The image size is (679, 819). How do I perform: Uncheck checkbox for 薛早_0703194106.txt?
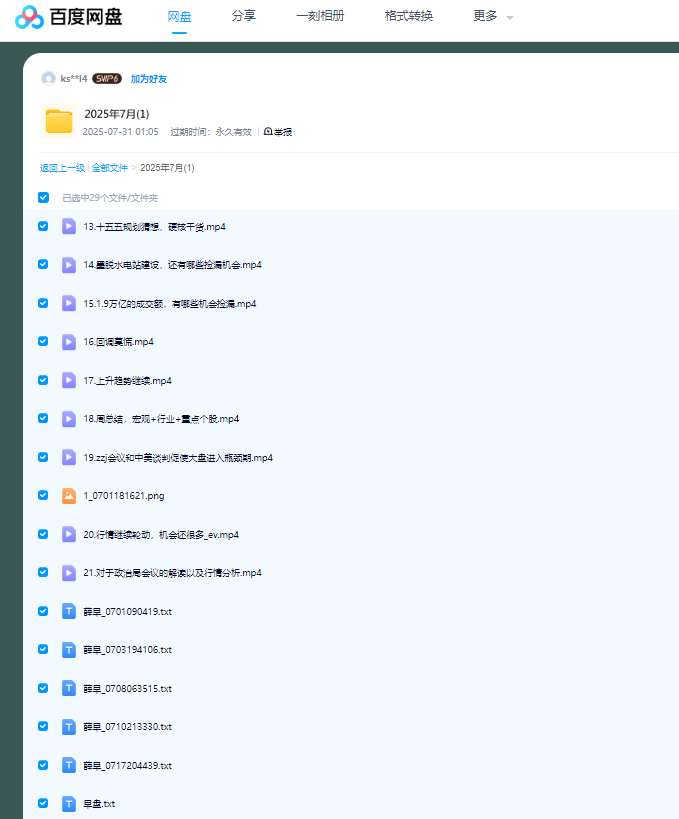(x=43, y=649)
